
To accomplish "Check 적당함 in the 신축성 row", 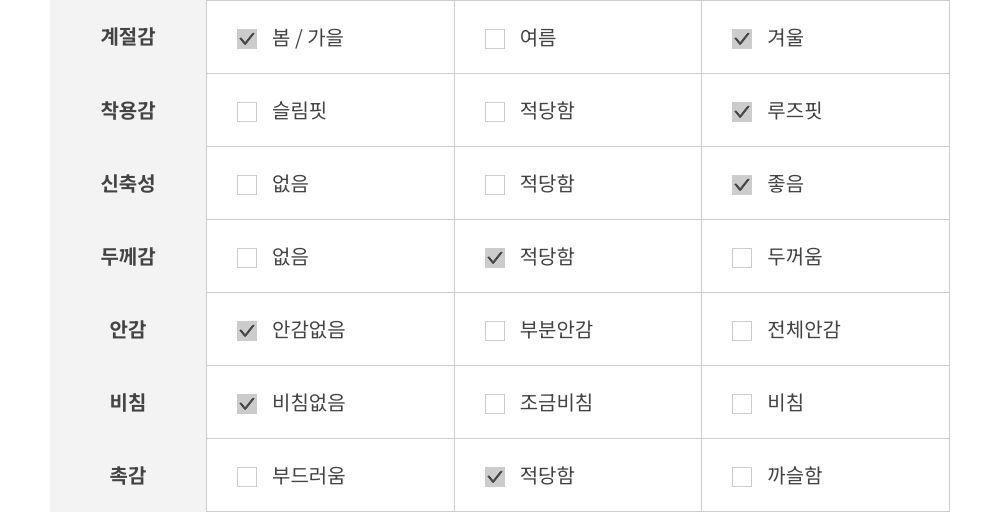I will [x=495, y=185].
